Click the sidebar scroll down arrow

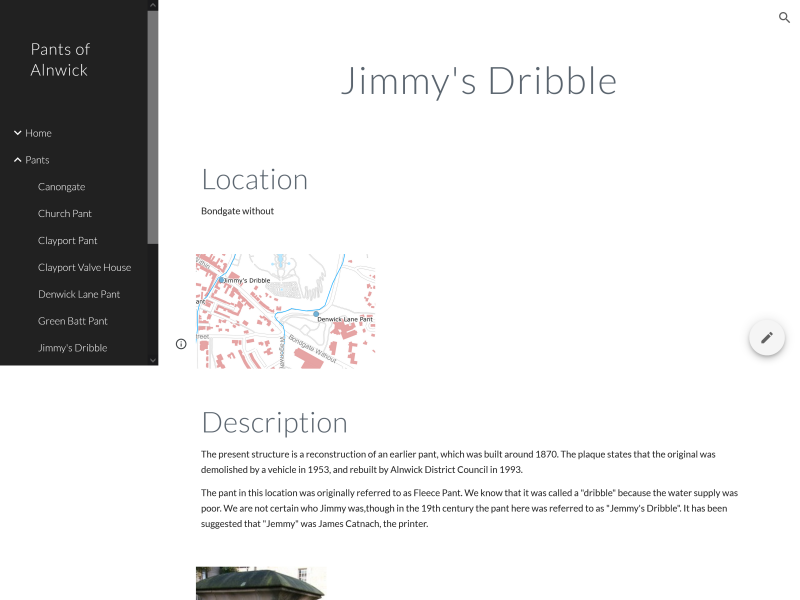click(153, 360)
